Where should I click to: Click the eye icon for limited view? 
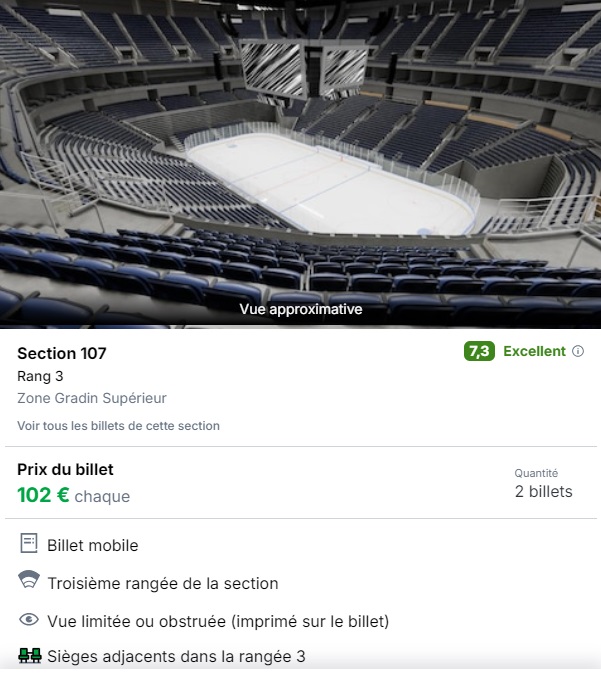[29, 620]
